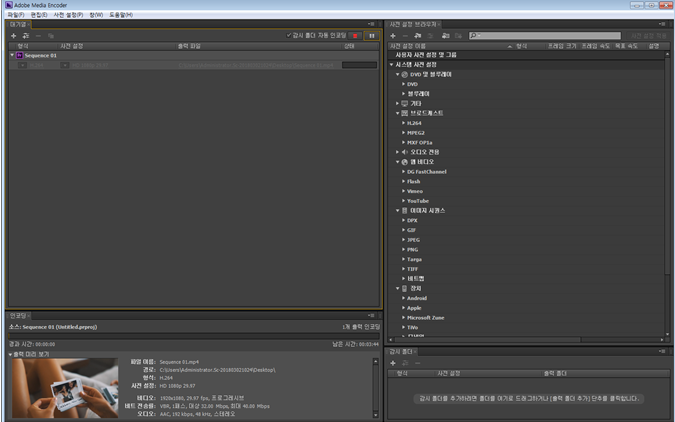Collapse Sequence 01 in the queue
The width and height of the screenshot is (675, 422).
pyautogui.click(x=12, y=55)
